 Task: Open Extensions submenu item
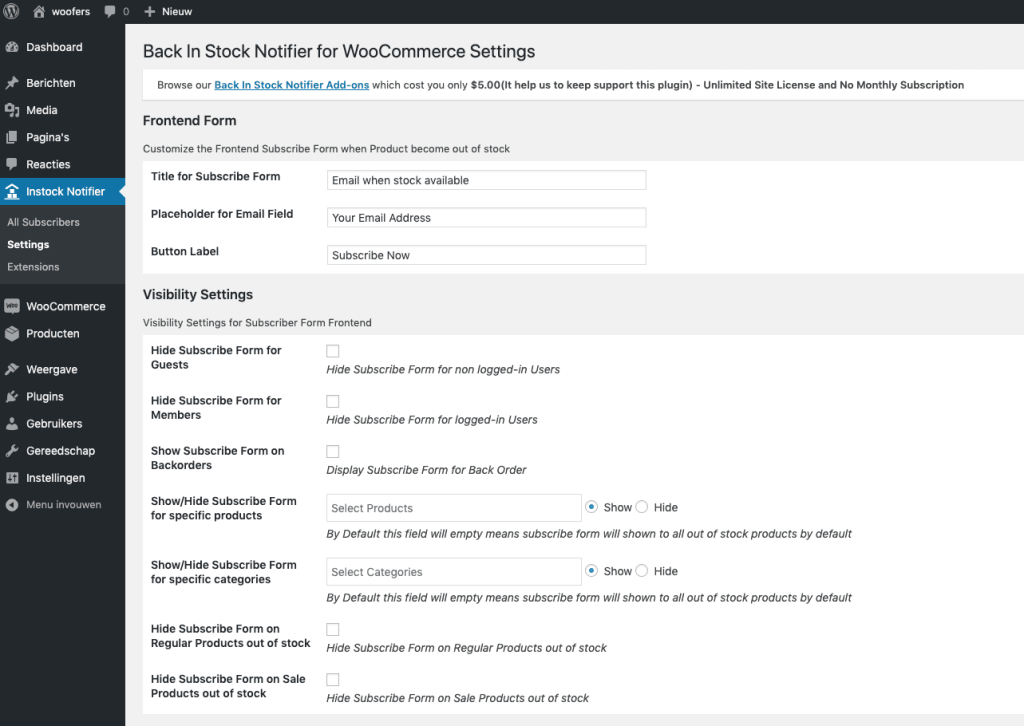pos(33,266)
